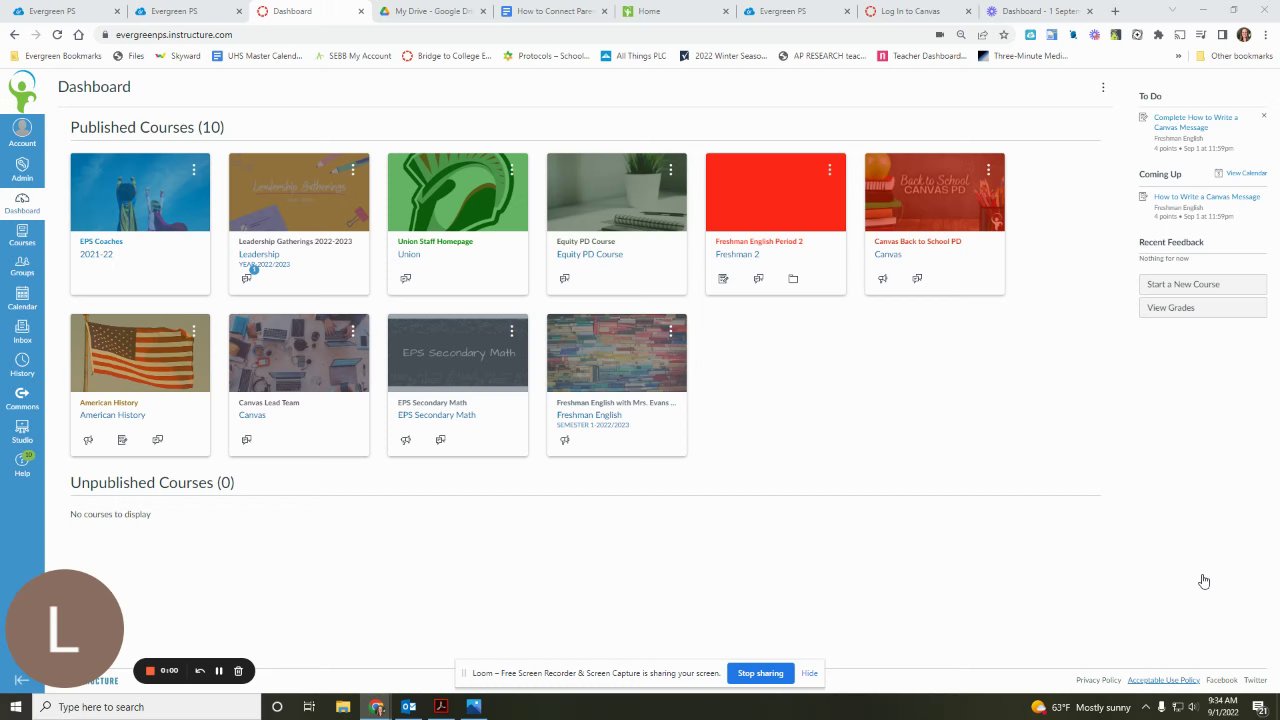Open assignments icon on American History card
This screenshot has width=1280, height=720.
click(x=122, y=439)
